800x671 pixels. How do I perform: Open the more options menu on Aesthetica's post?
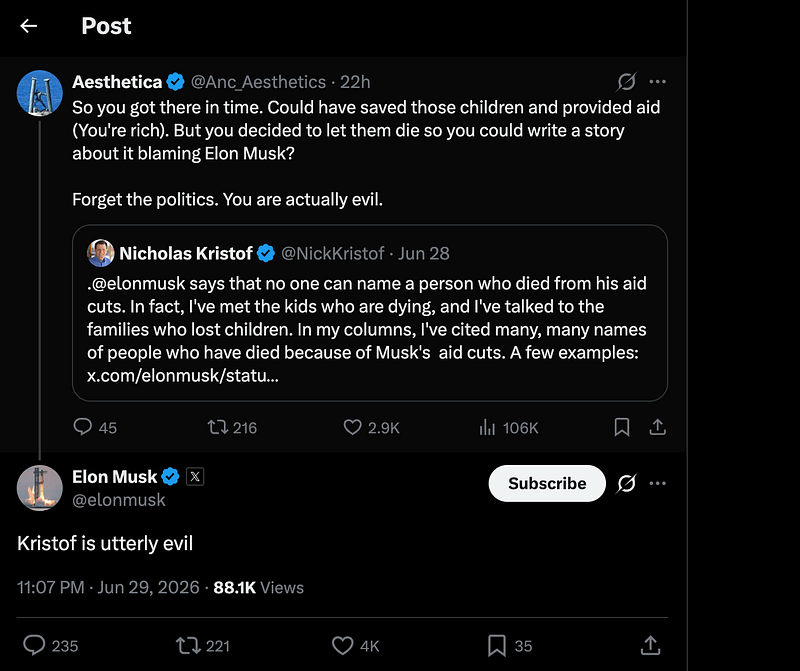coord(658,82)
